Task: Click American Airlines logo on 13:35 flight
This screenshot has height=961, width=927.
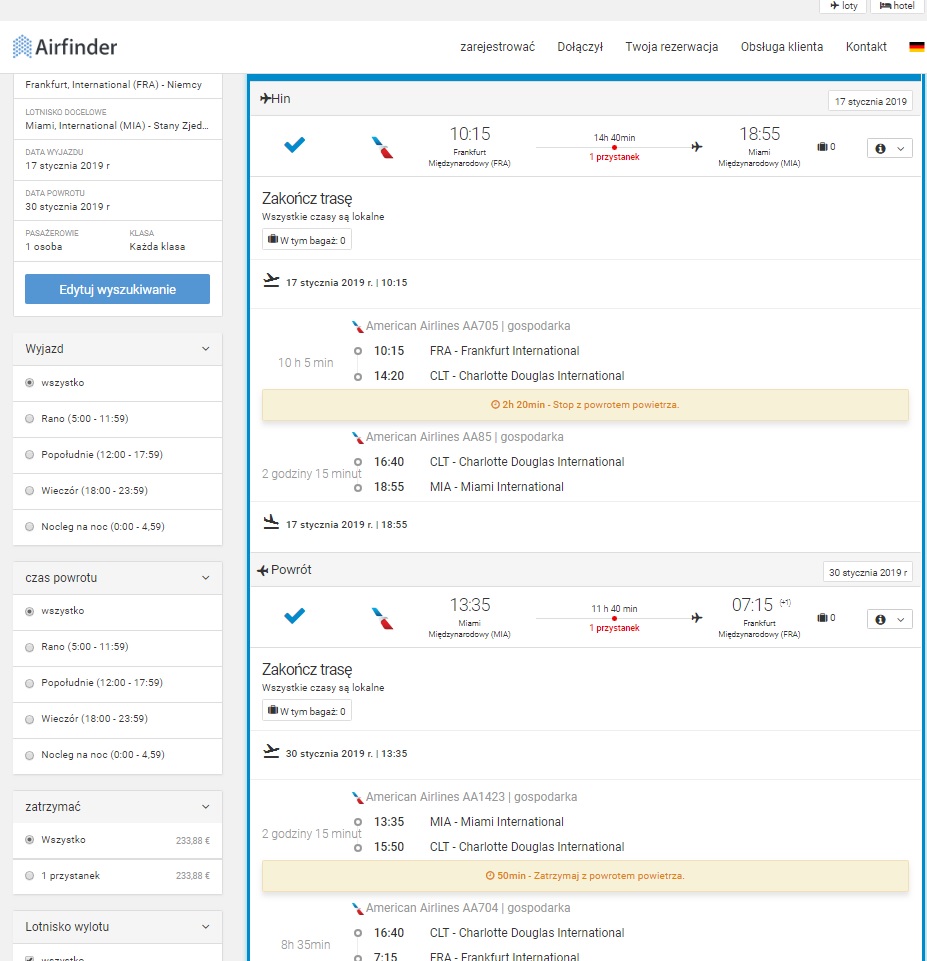Action: tap(382, 618)
